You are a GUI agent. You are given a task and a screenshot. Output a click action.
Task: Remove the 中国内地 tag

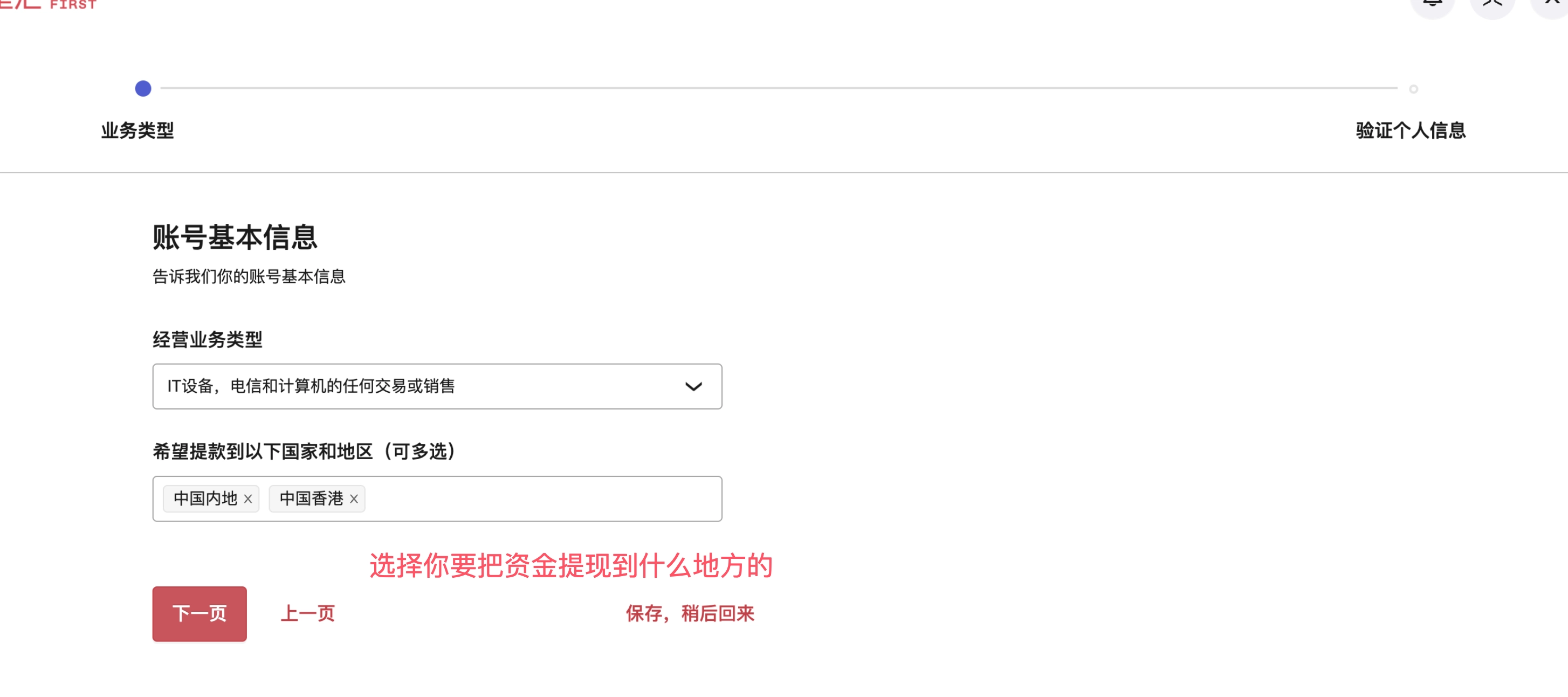(247, 499)
